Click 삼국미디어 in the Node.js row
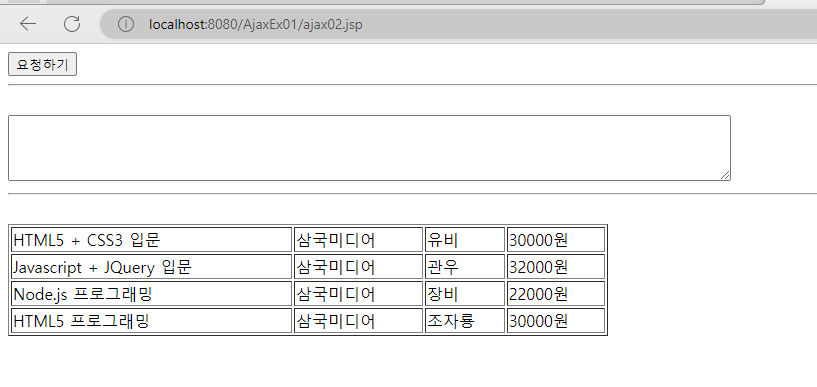817x387 pixels. click(358, 294)
